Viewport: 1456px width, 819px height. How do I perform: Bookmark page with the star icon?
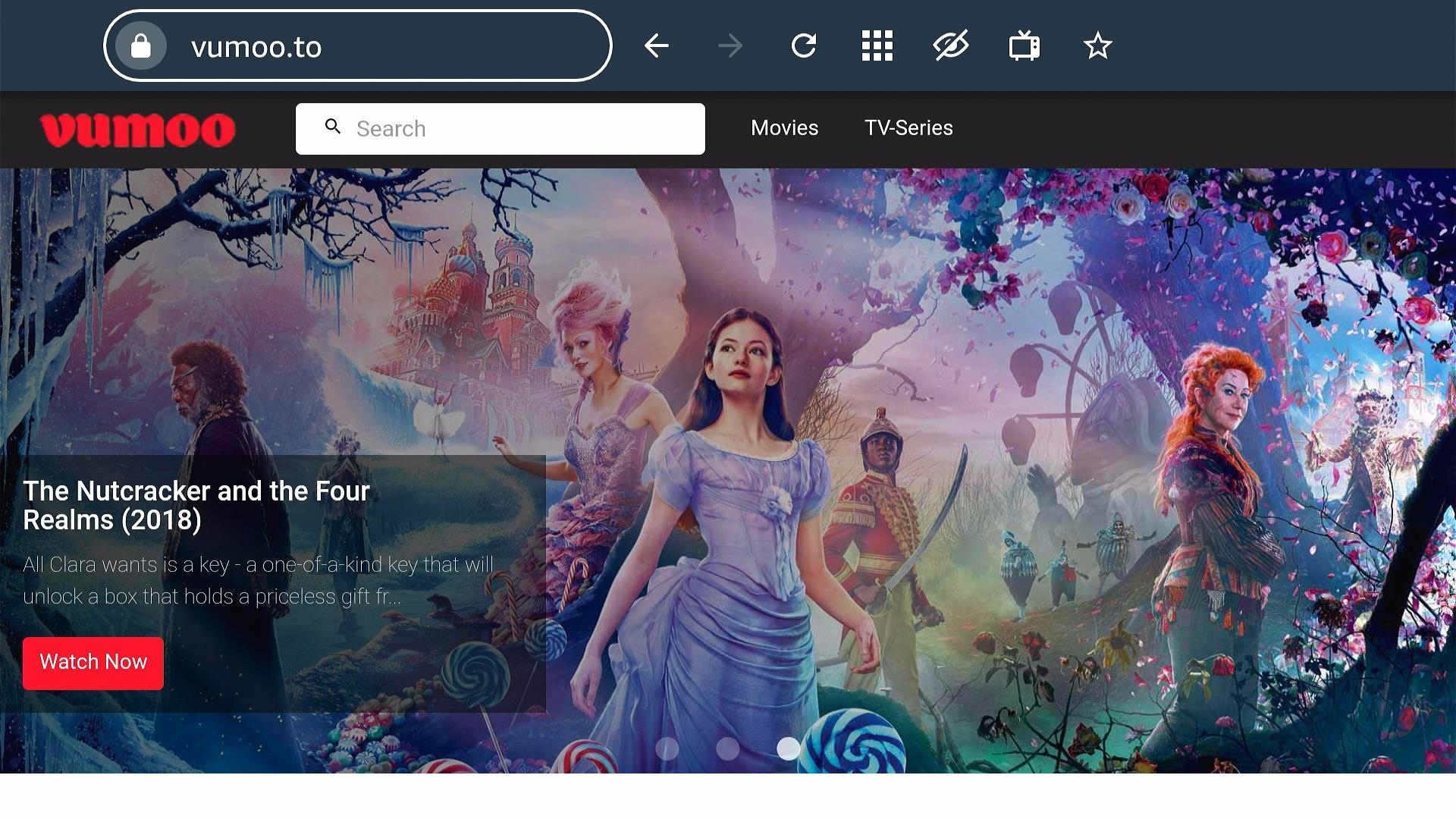point(1097,46)
